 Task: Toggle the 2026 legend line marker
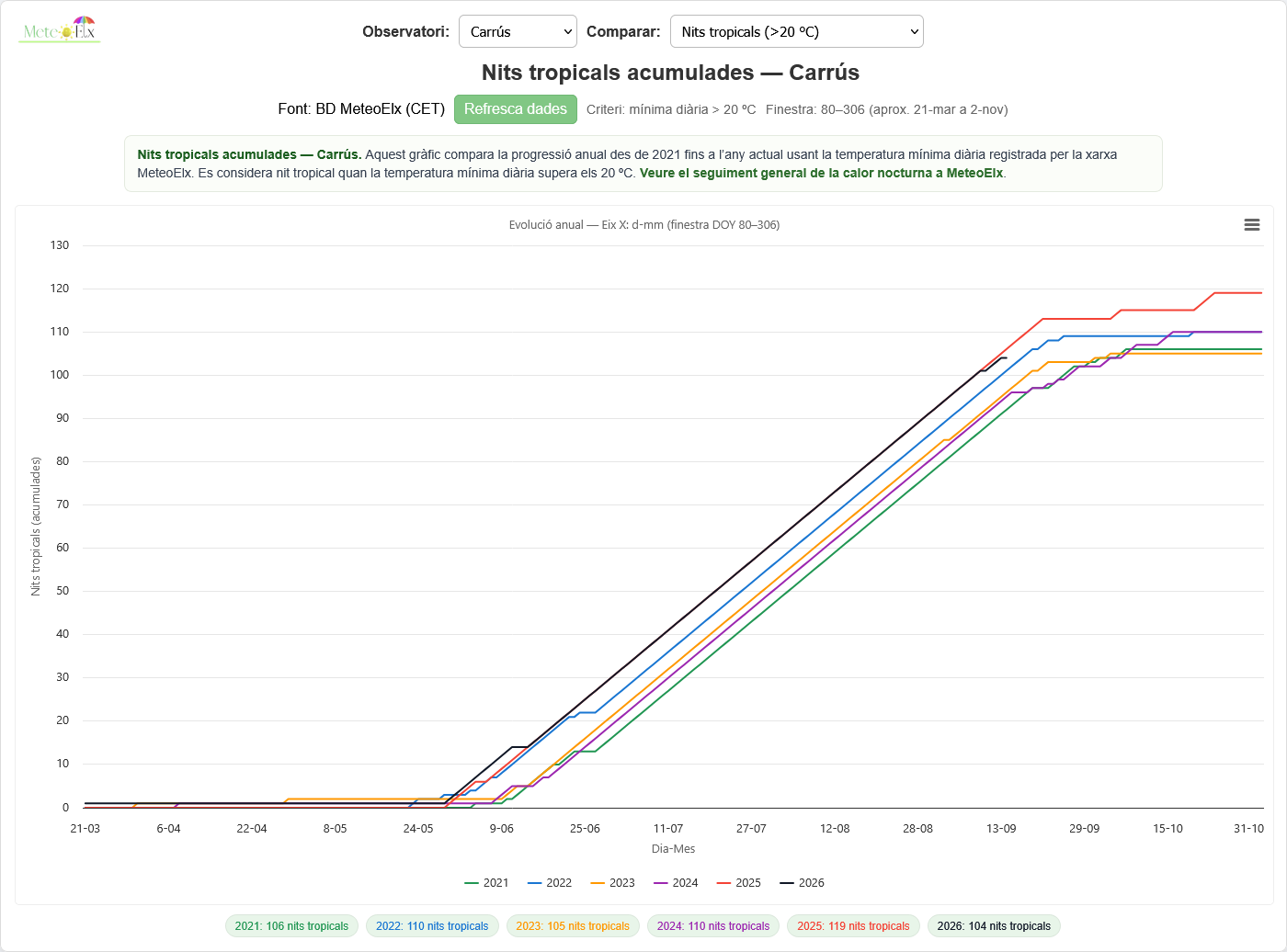(787, 883)
